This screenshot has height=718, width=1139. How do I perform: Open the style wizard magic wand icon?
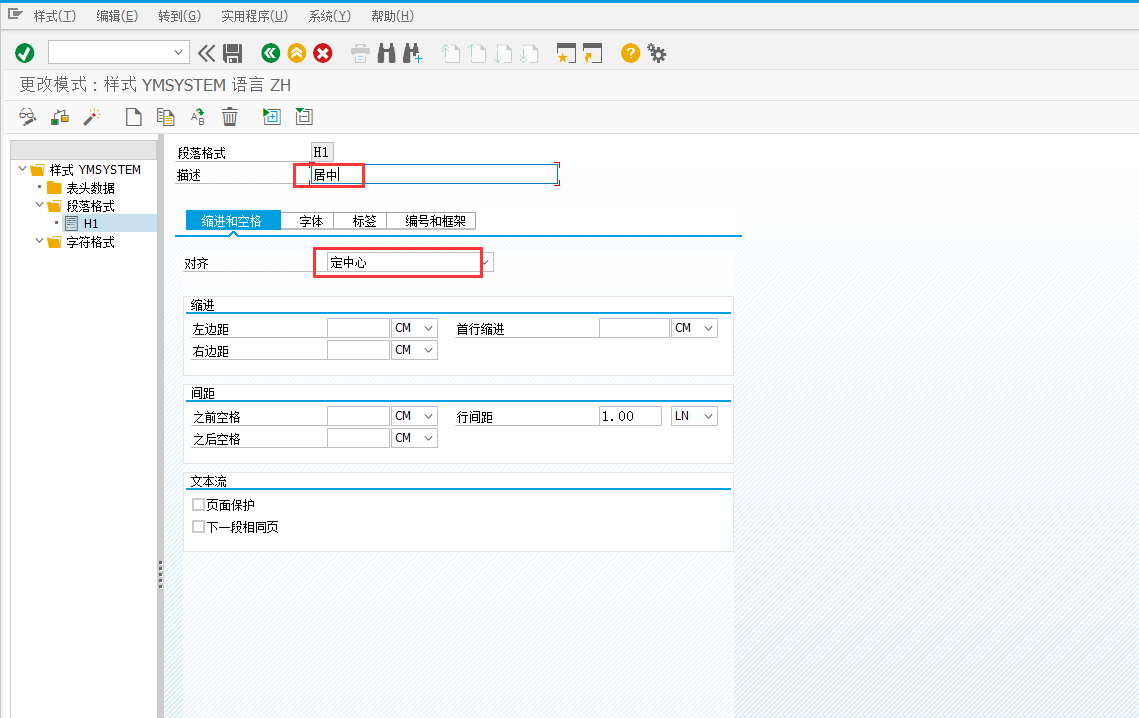coord(92,117)
